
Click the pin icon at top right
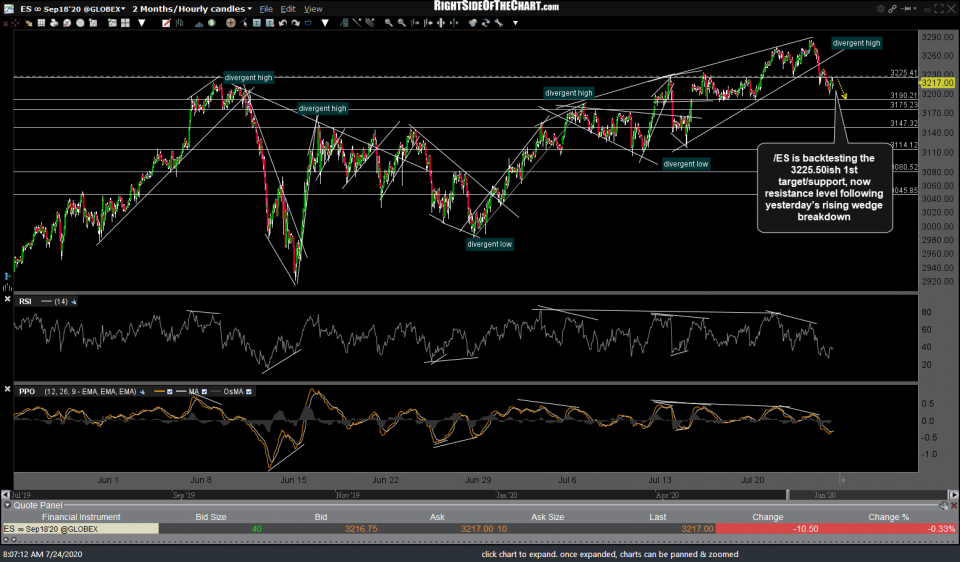[x=906, y=9]
